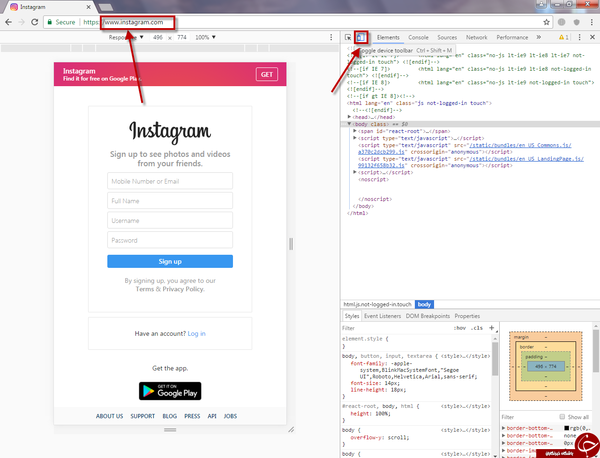Viewport: 600px width, 458px height.
Task: Open the Responsive device dropdown
Action: pyautogui.click(x=126, y=37)
